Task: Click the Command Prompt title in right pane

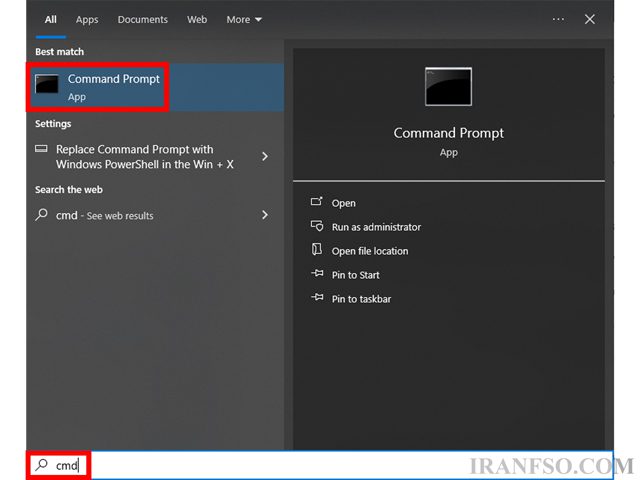Action: click(449, 133)
